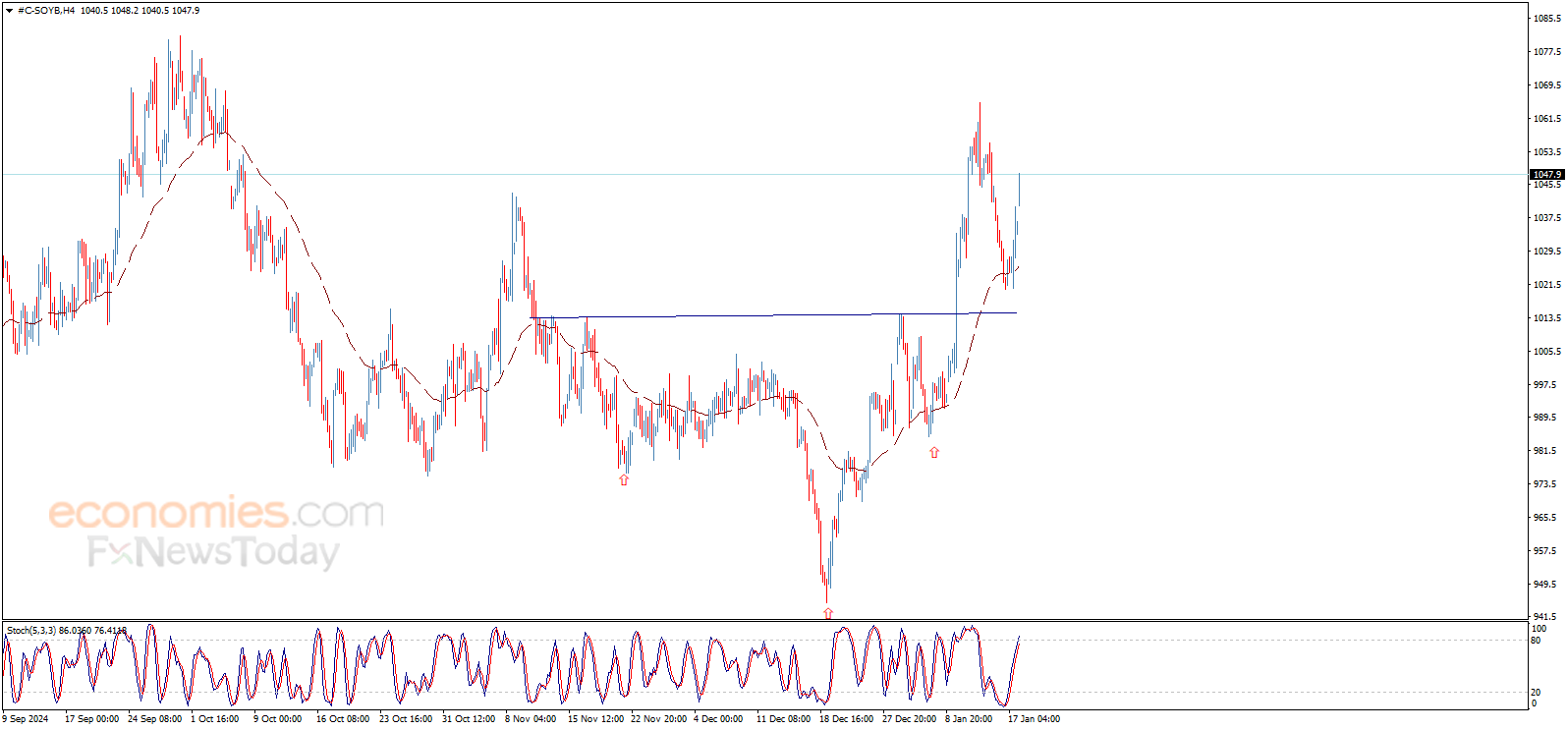
Task: Click the 1047.9 current price tag
Action: coord(1546,174)
